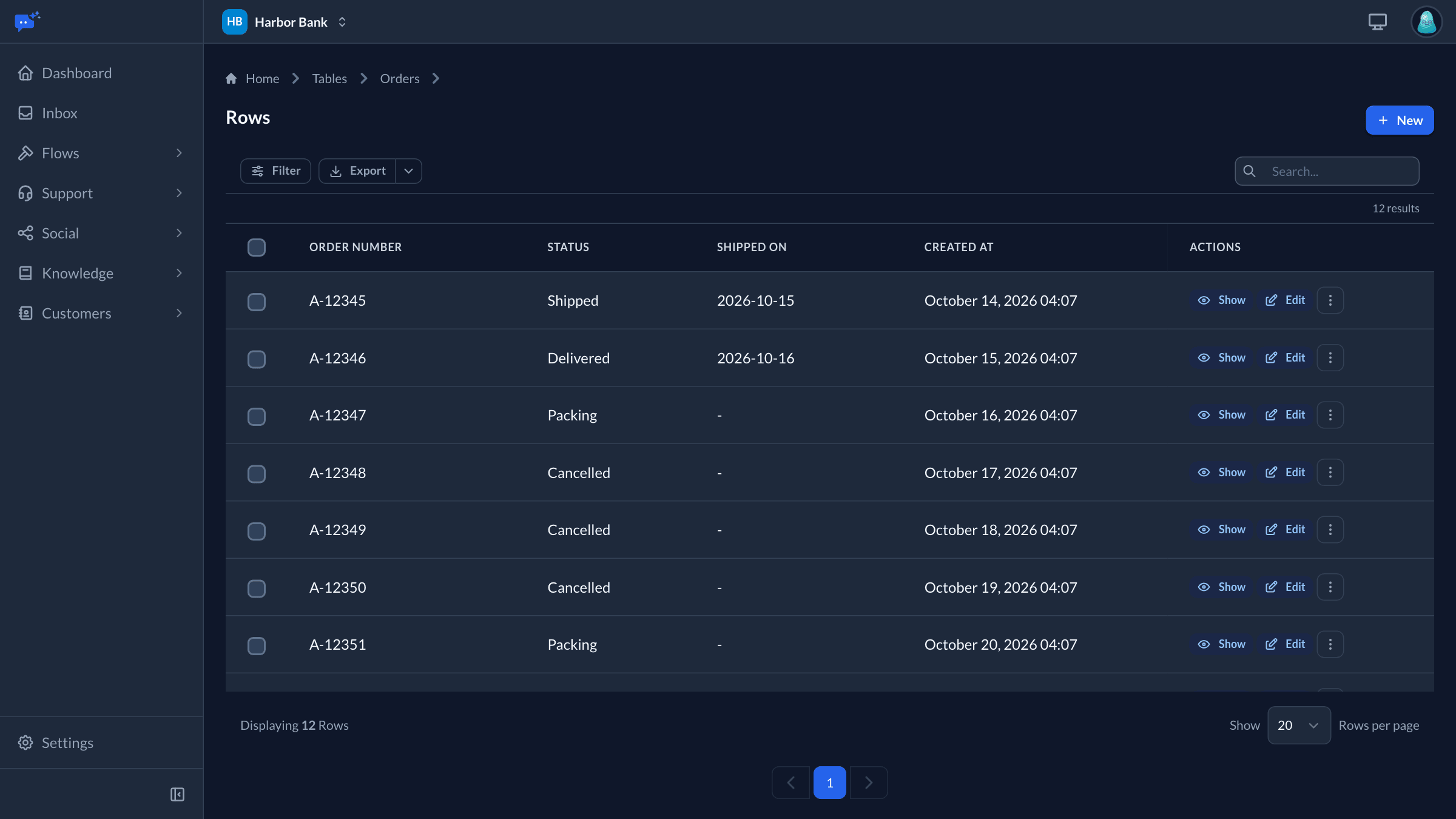Image resolution: width=1456 pixels, height=819 pixels.
Task: Click the New row button
Action: pos(1400,120)
